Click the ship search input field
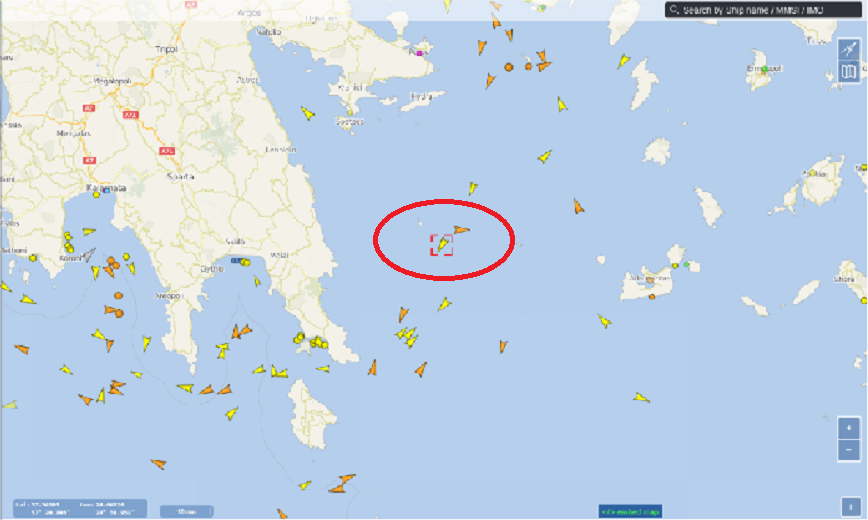The height and width of the screenshot is (520, 868). (763, 10)
